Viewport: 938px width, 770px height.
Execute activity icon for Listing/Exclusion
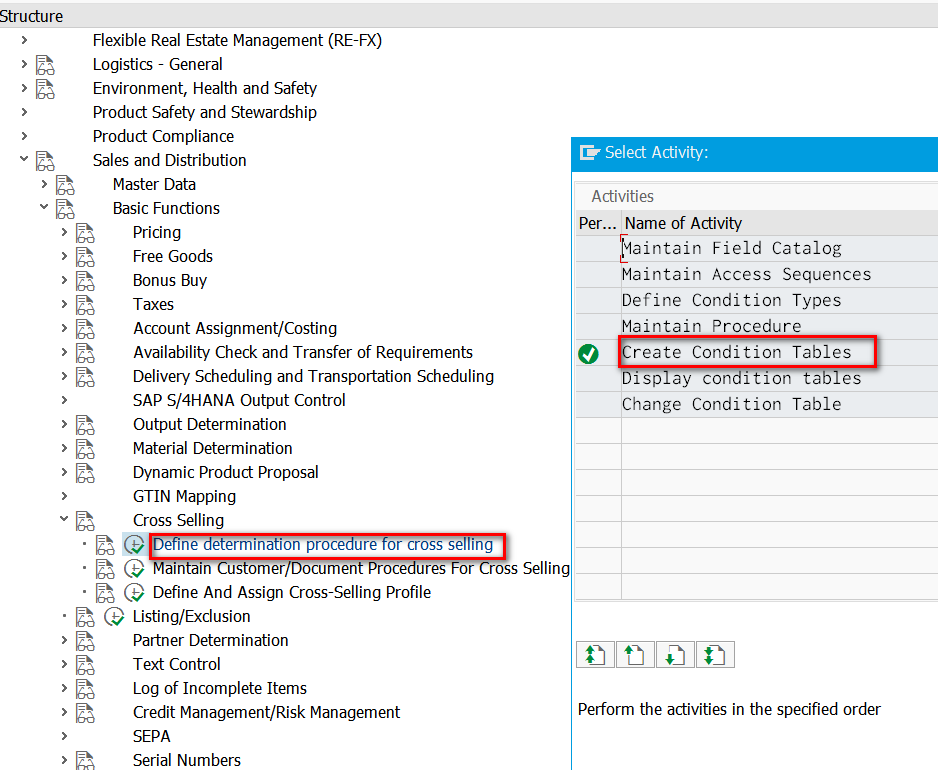tap(114, 616)
